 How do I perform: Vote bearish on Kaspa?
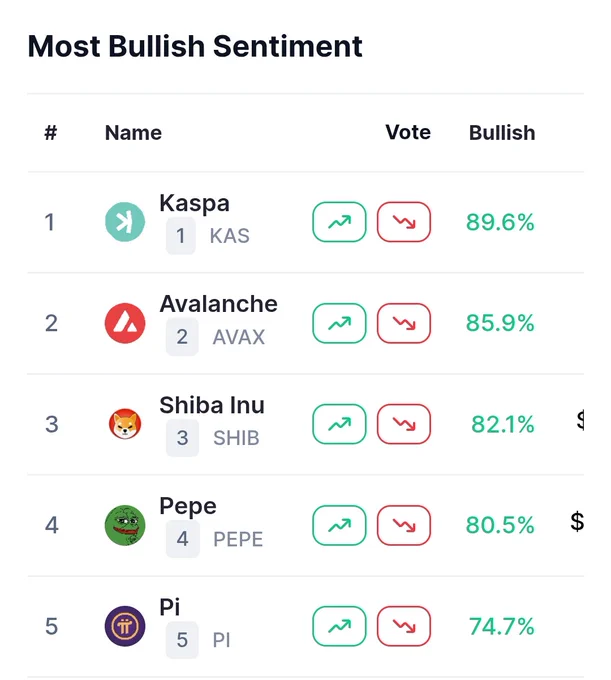coord(404,222)
